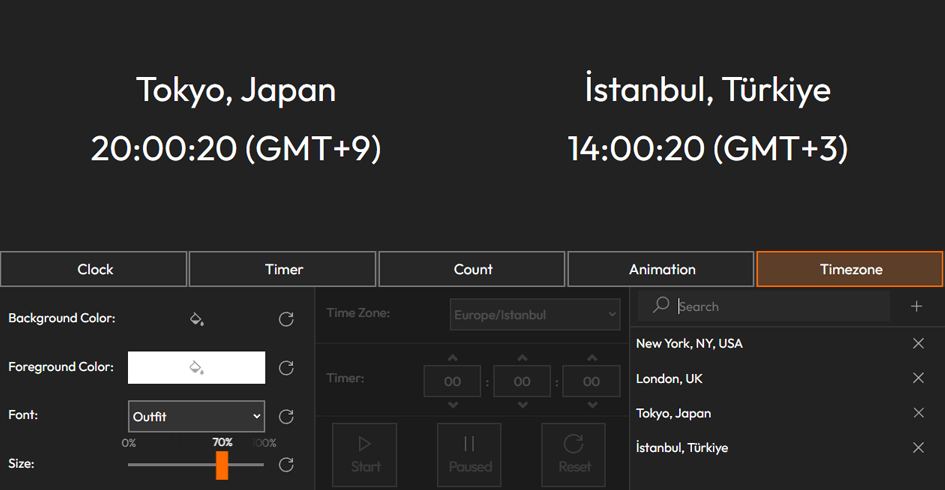
Task: Delete Tokyo, Japan timezone entry
Action: click(918, 413)
